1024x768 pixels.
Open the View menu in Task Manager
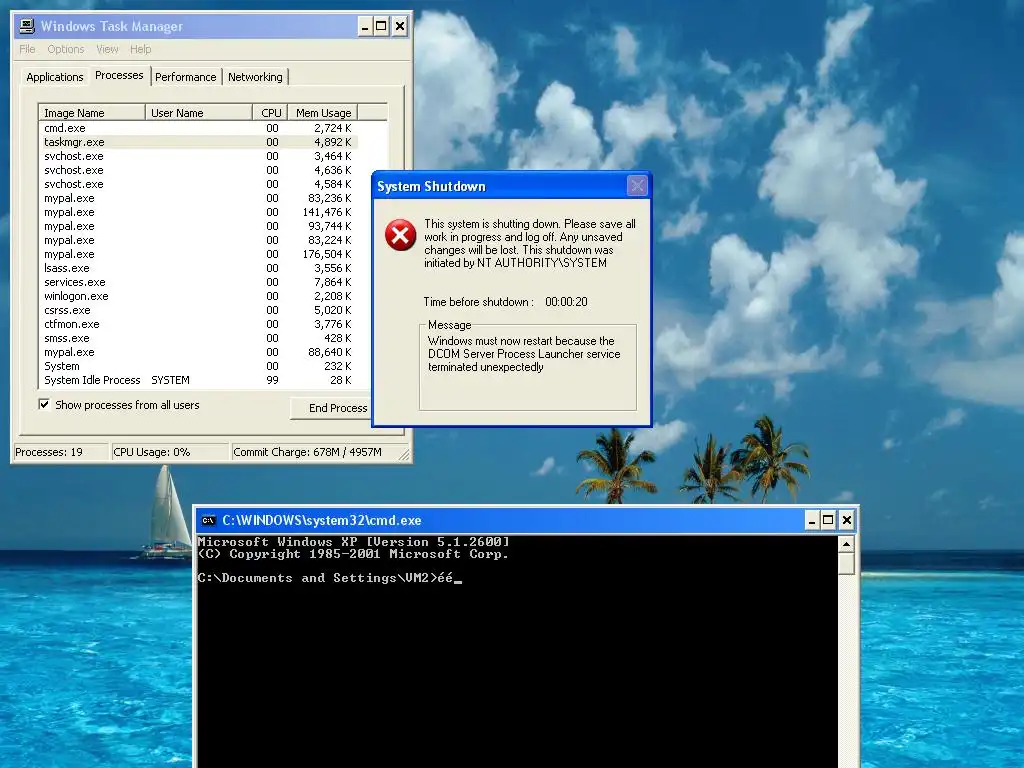click(x=107, y=49)
